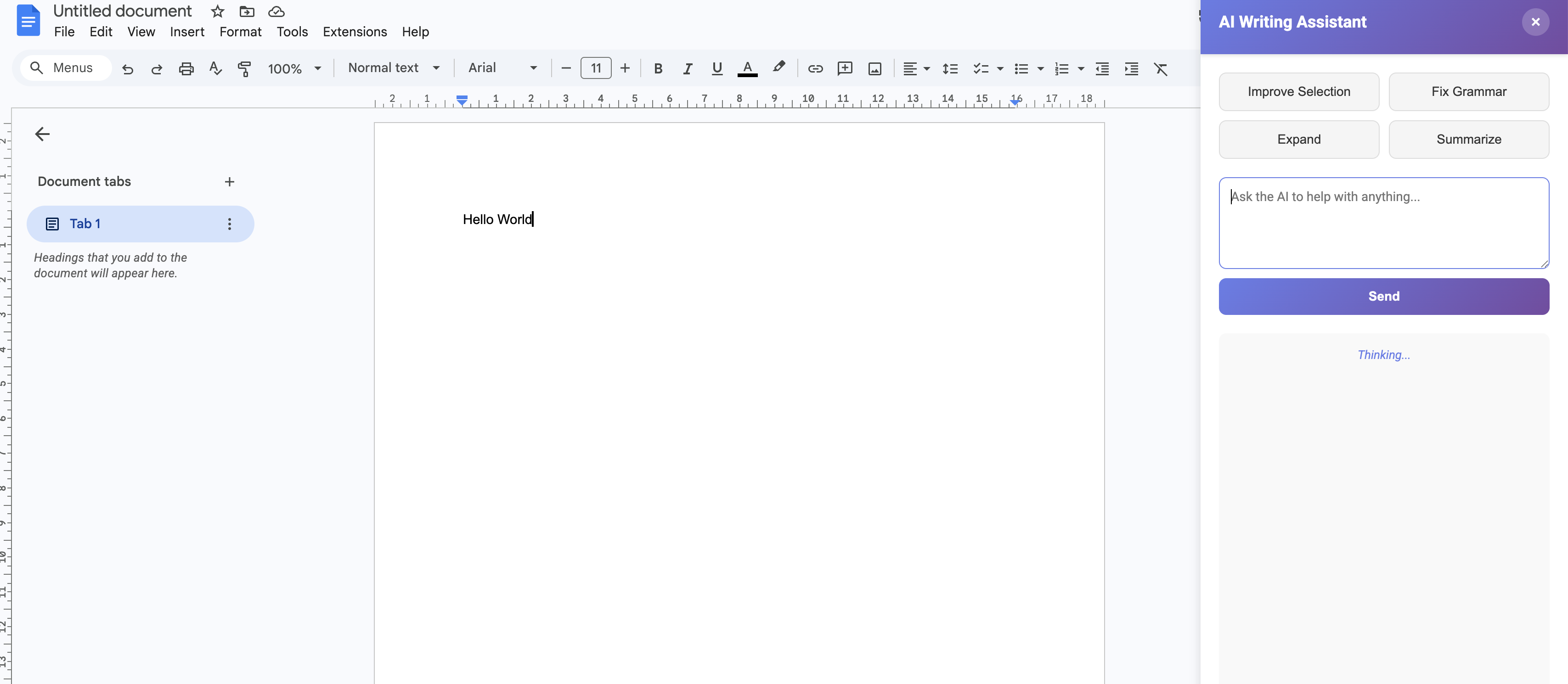The image size is (1568, 684).
Task: Click the clear formatting icon
Action: (1160, 68)
